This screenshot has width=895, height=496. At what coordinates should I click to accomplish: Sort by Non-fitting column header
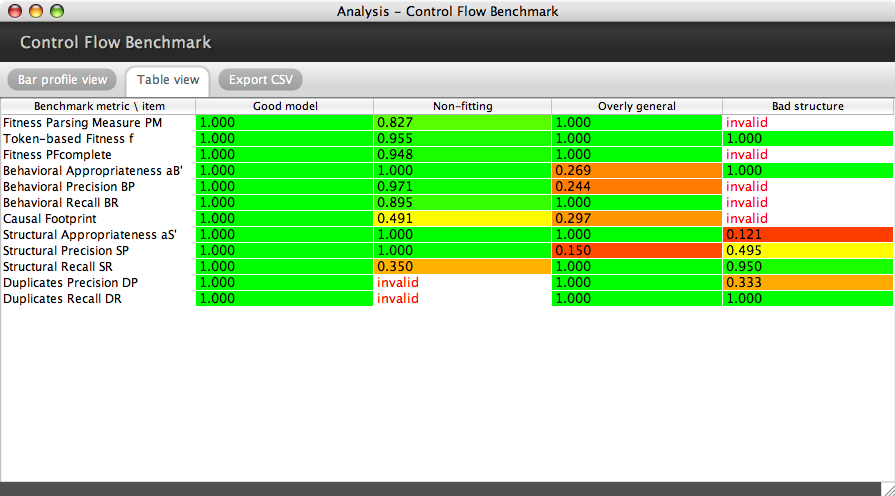click(x=462, y=106)
